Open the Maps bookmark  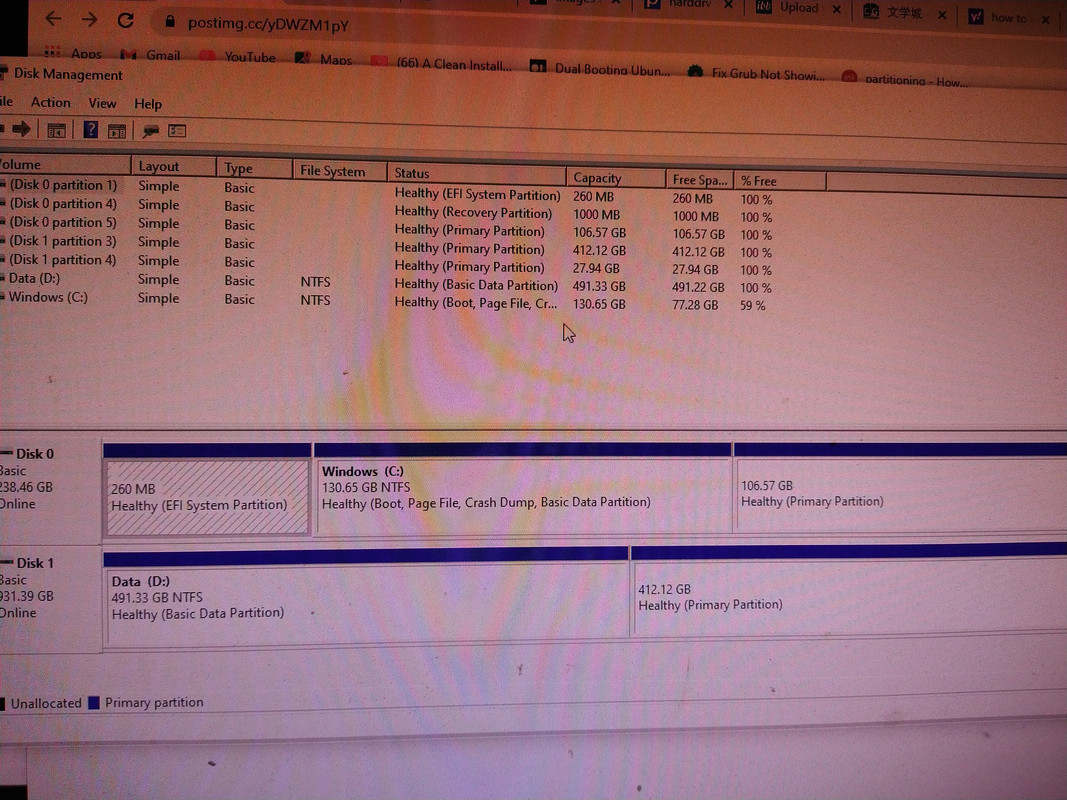point(323,59)
